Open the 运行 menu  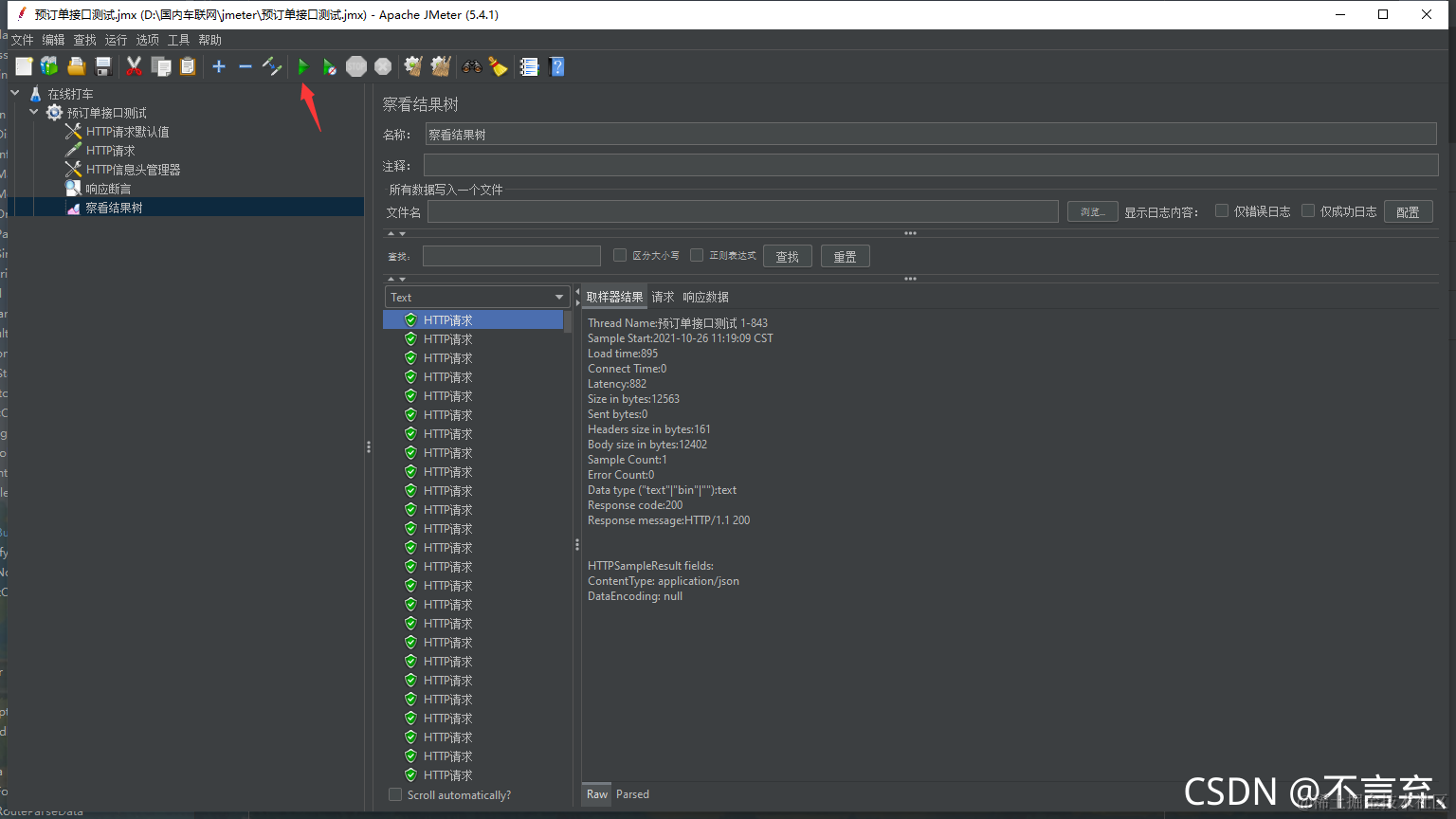tap(116, 40)
